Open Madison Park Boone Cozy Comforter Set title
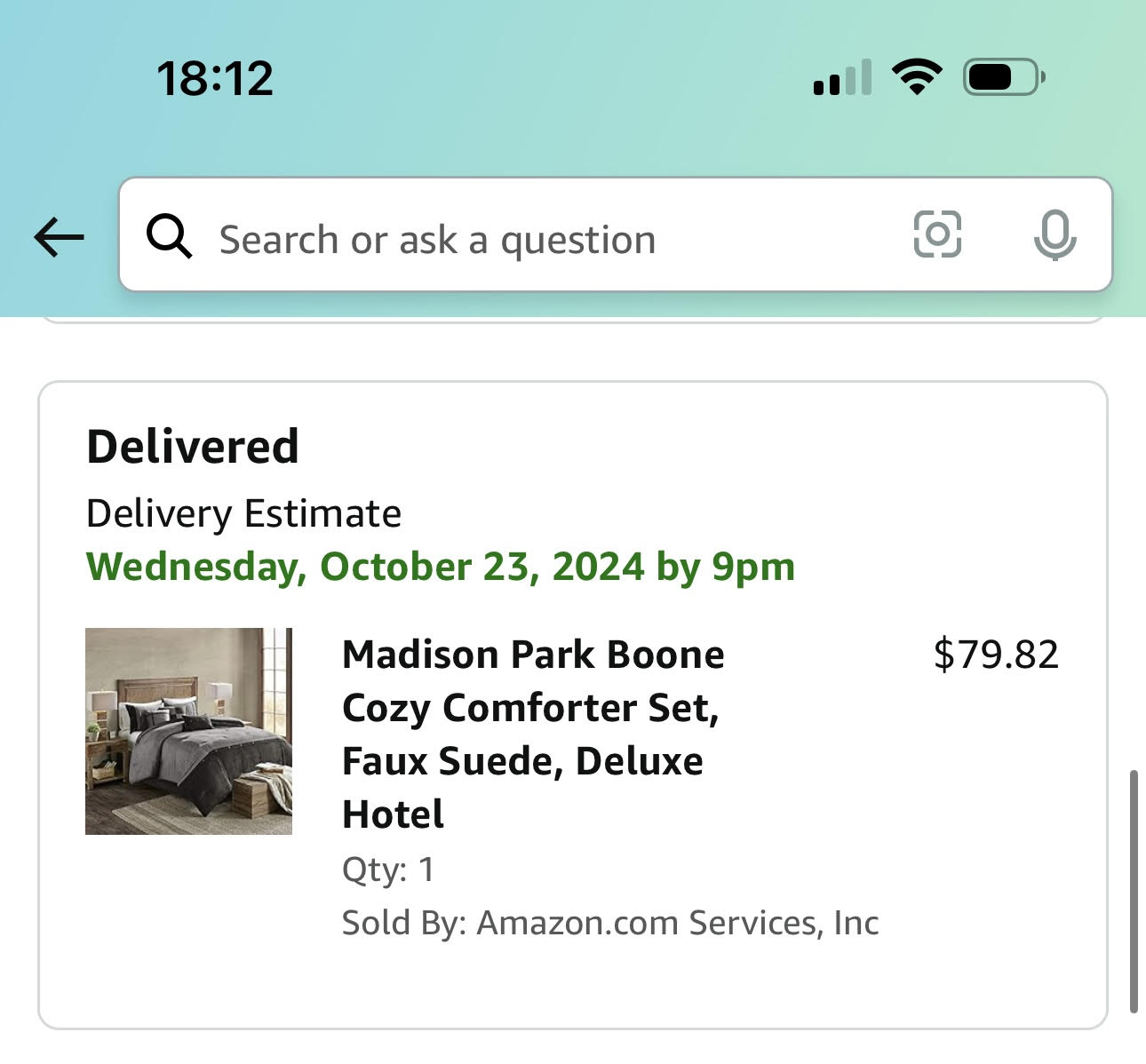Image resolution: width=1146 pixels, height=1064 pixels. point(533,734)
